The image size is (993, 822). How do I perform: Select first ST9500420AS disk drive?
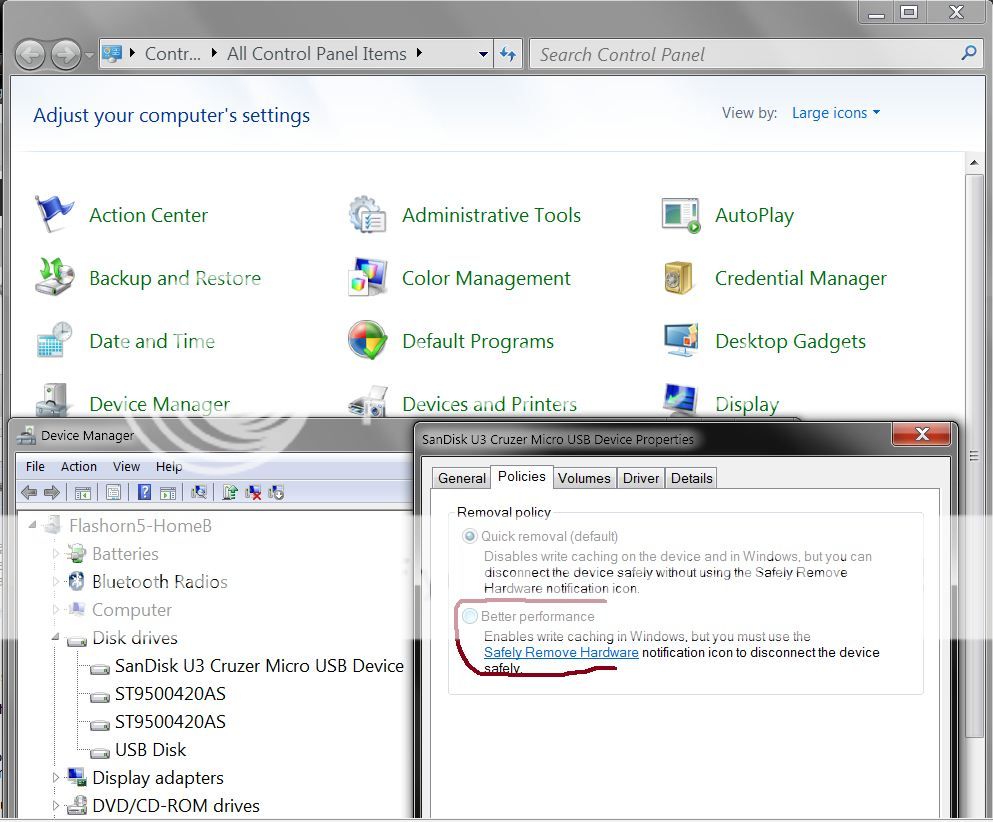pos(170,694)
